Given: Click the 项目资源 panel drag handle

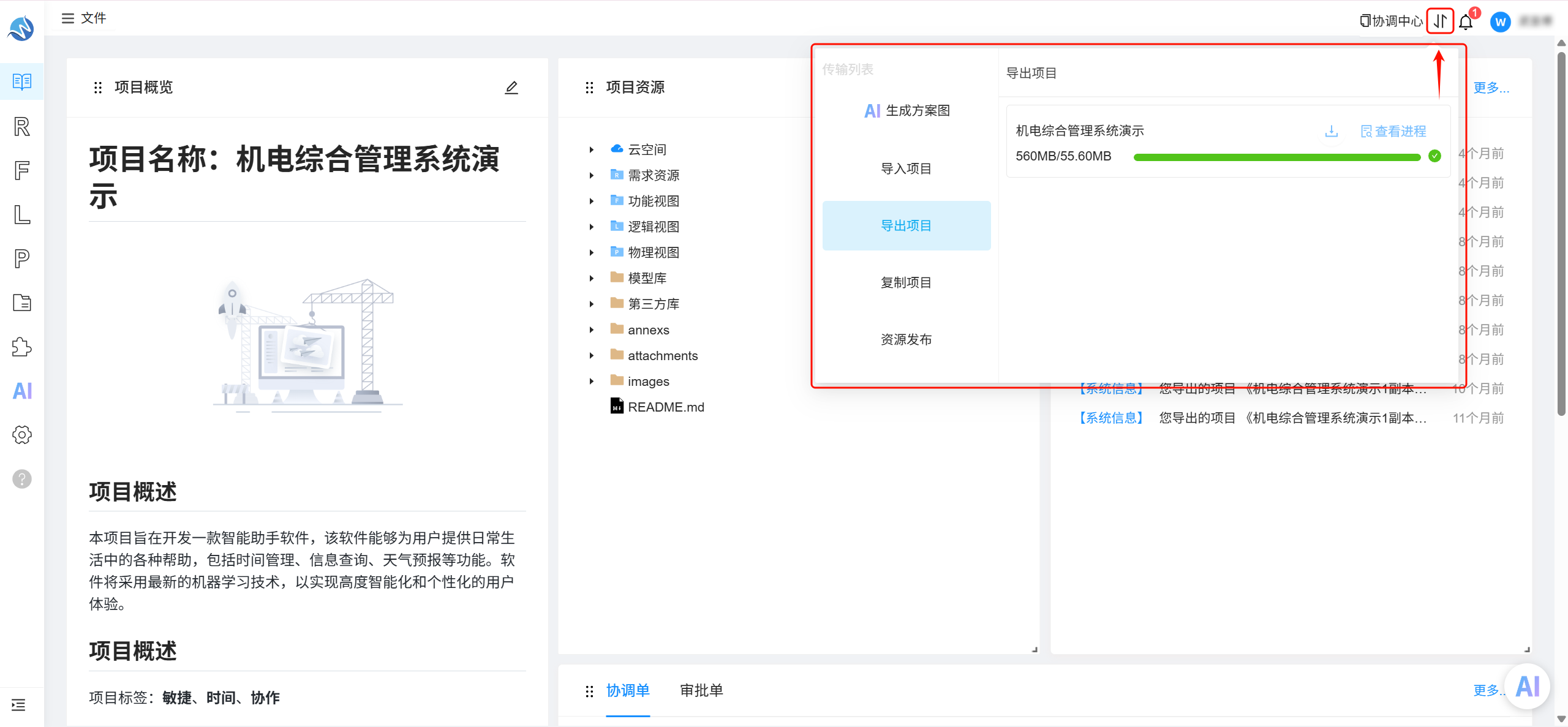Looking at the screenshot, I should (x=589, y=88).
